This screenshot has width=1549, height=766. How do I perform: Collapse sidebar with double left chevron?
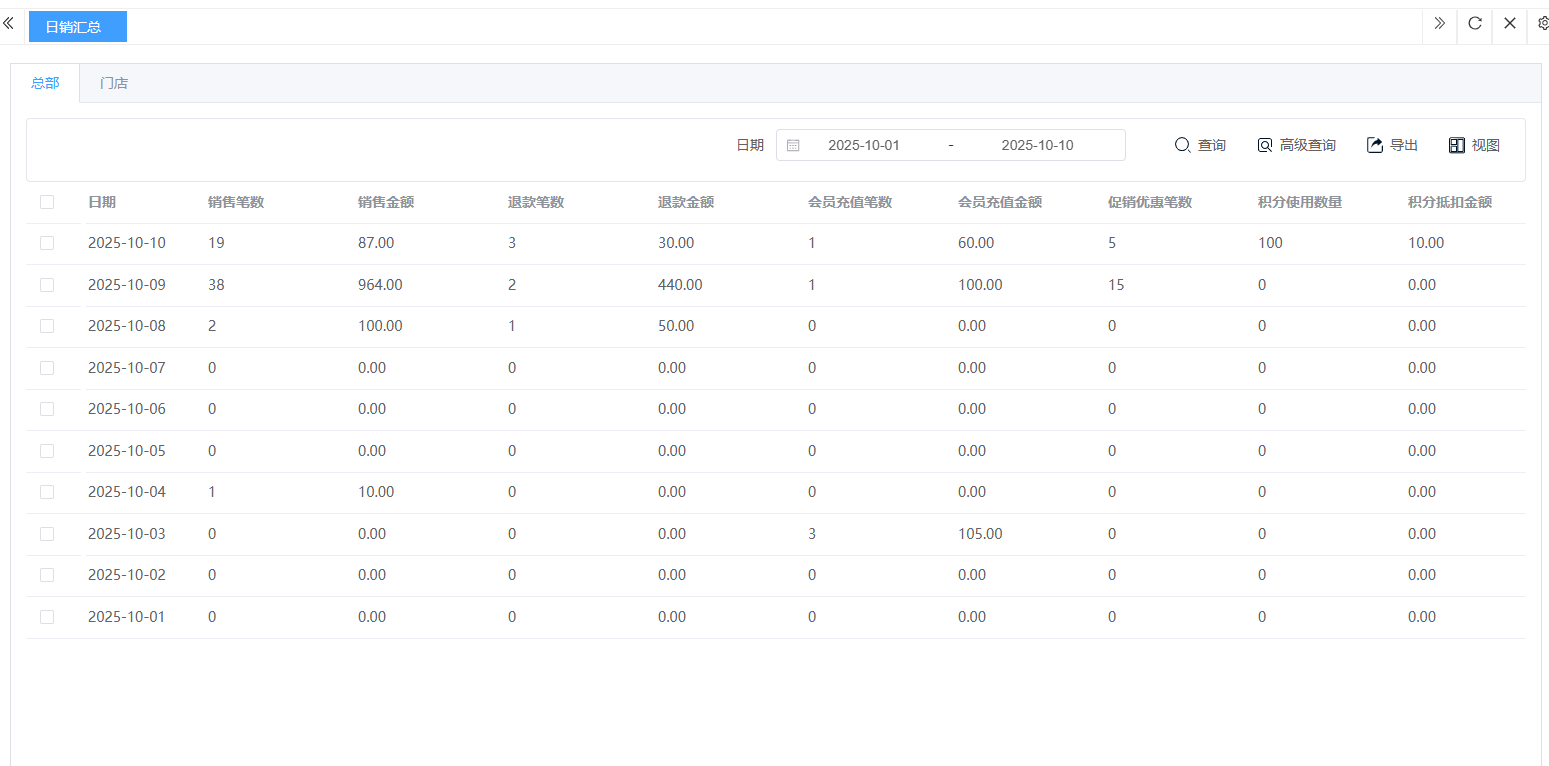8,23
